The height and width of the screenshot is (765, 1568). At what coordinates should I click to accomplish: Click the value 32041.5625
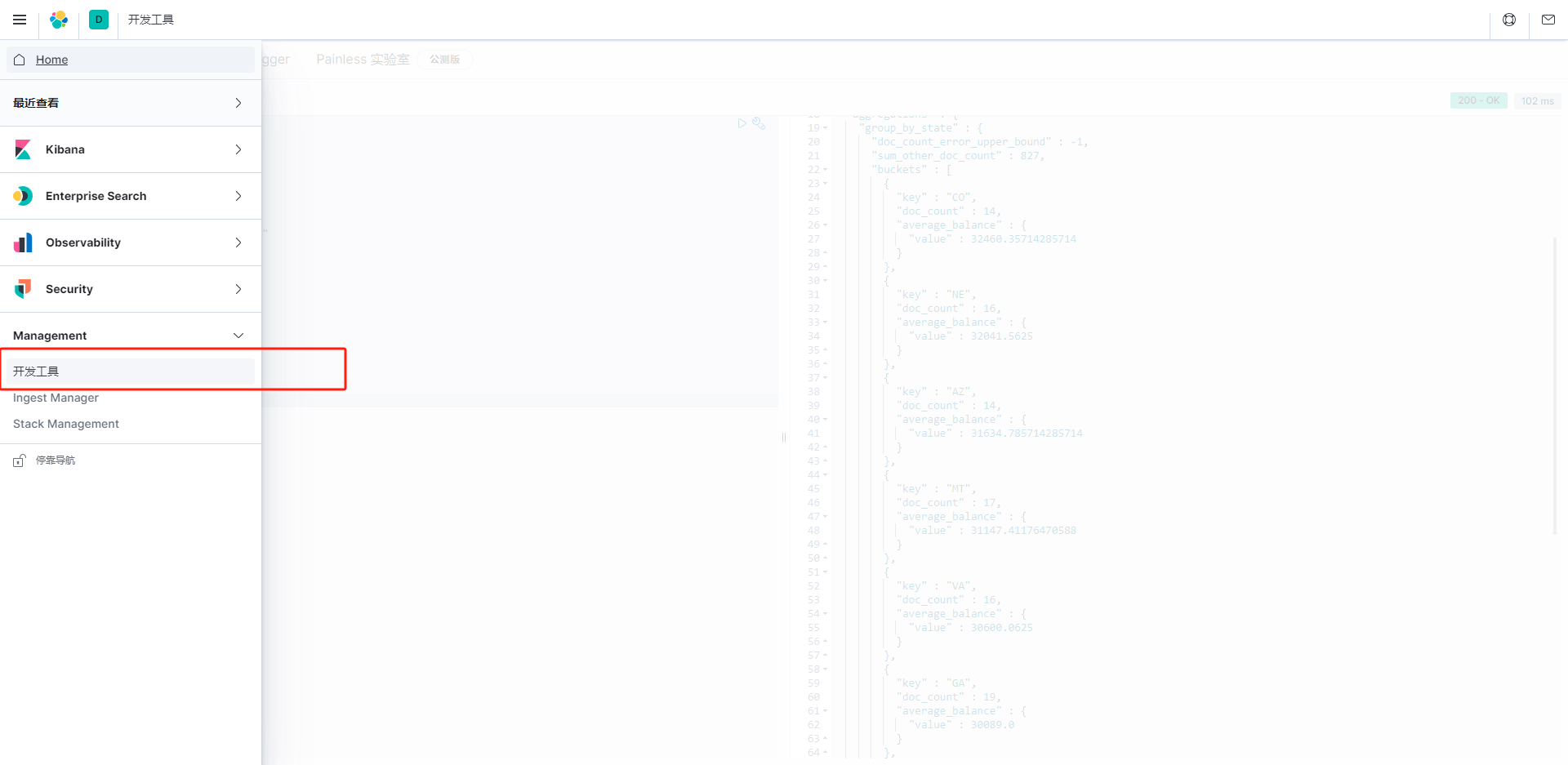click(1002, 336)
